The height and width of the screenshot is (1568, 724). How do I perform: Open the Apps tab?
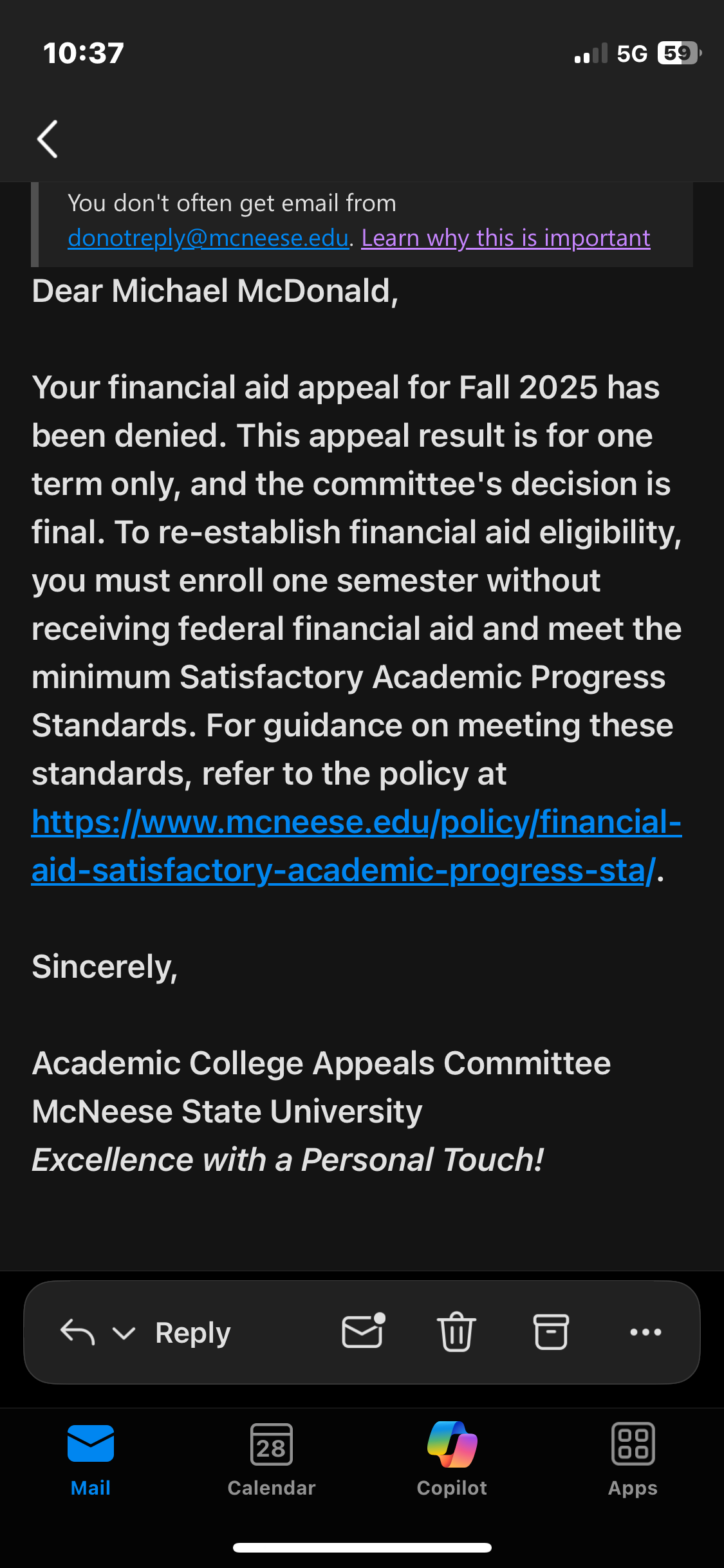point(633,1459)
